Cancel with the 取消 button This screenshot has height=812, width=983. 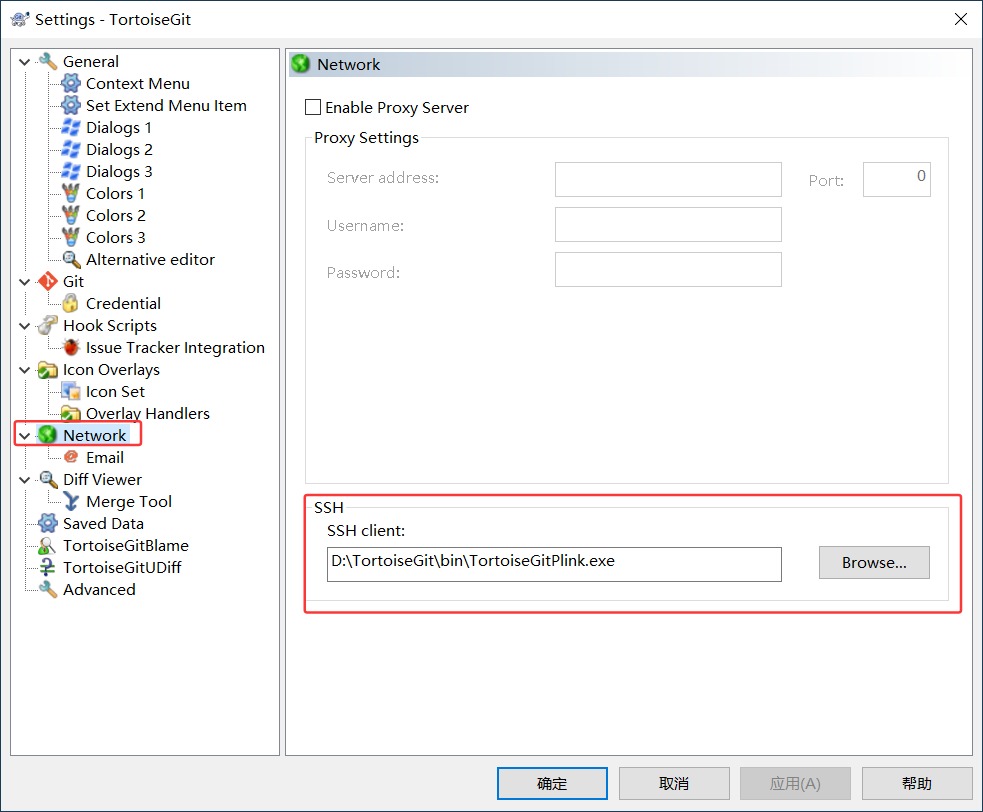coord(674,783)
